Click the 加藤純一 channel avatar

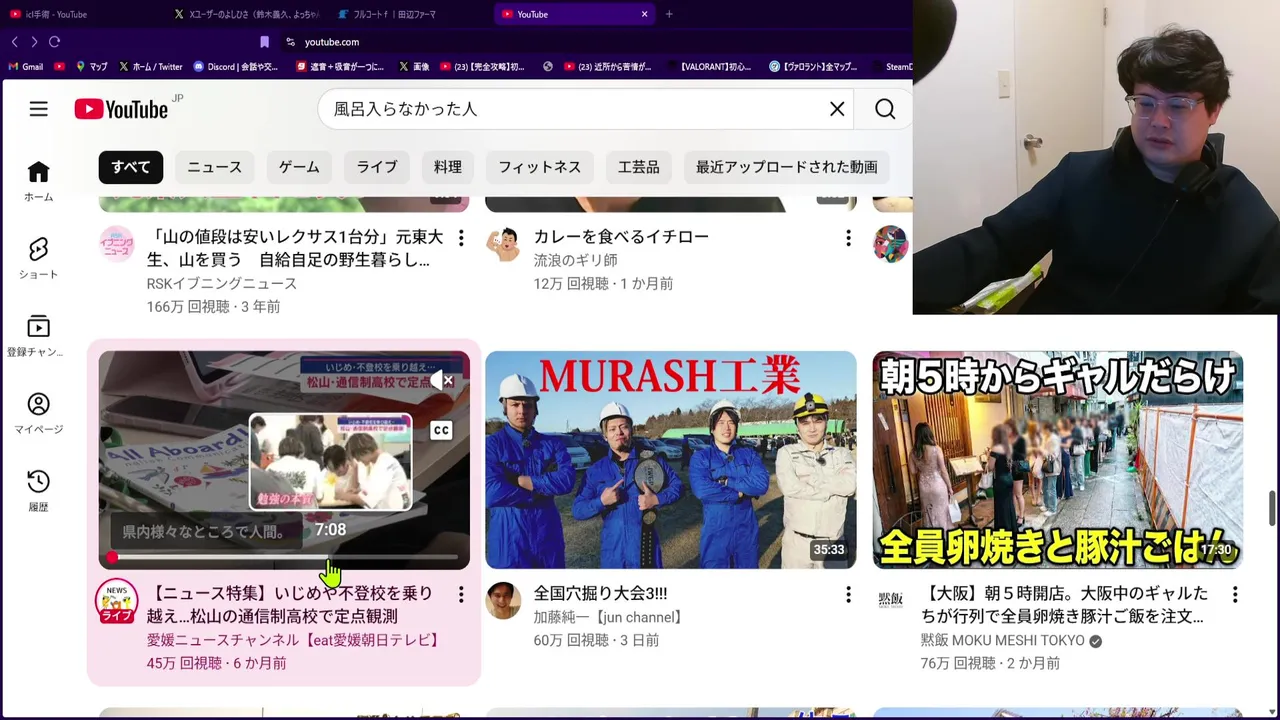503,601
